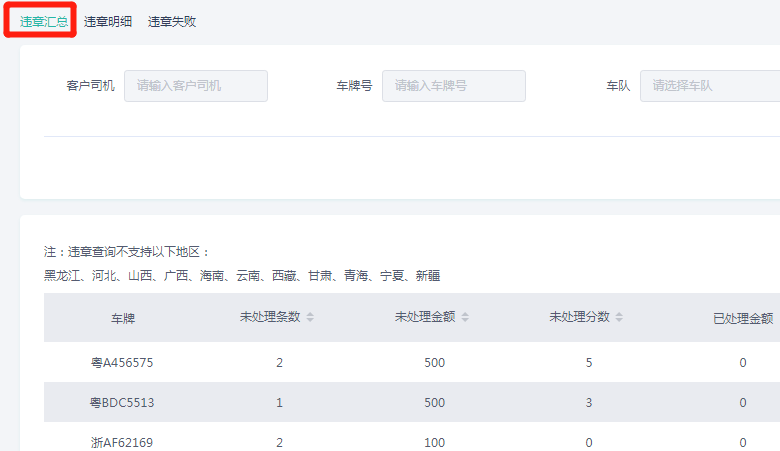780x451 pixels.
Task: Click sort arrows beside 未处理条数
Action: (x=310, y=317)
